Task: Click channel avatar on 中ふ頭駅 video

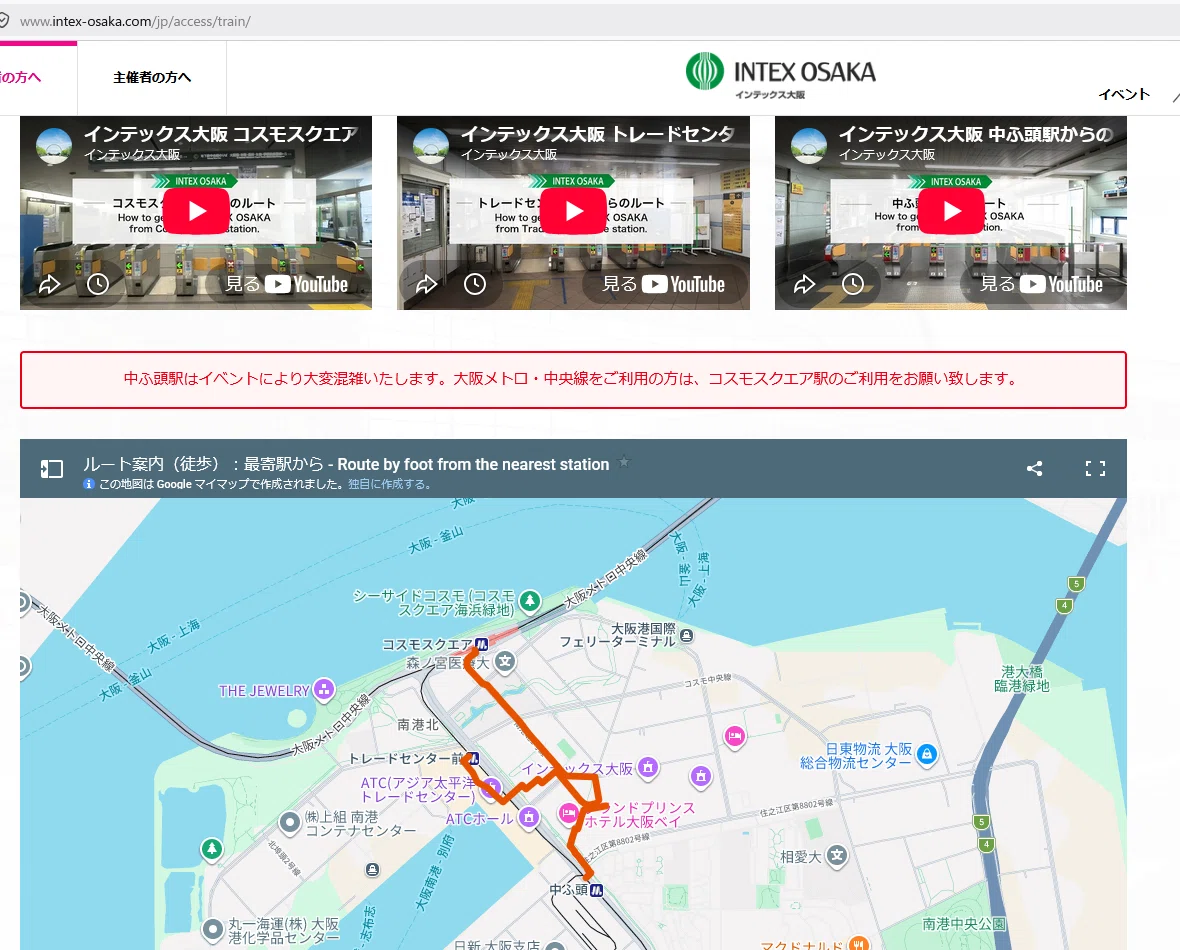Action: [809, 145]
